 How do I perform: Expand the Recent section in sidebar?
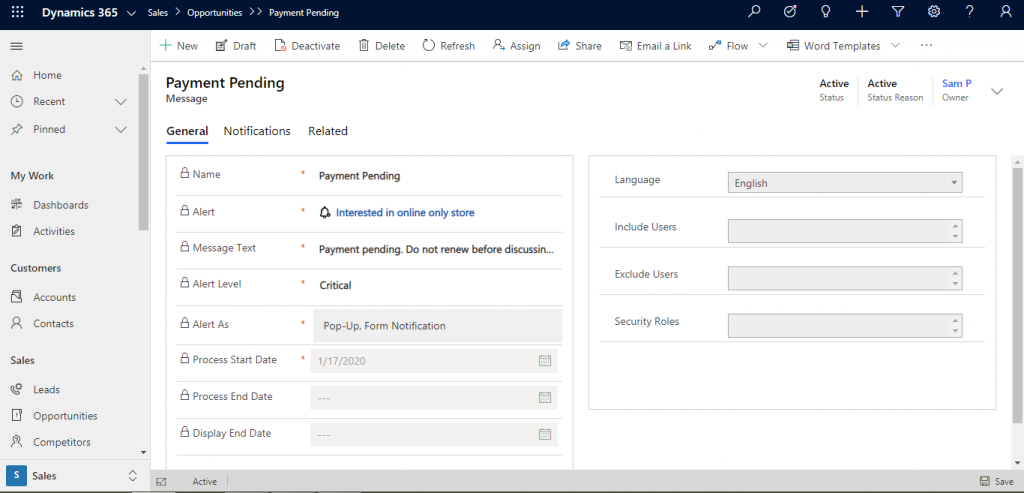tap(121, 102)
